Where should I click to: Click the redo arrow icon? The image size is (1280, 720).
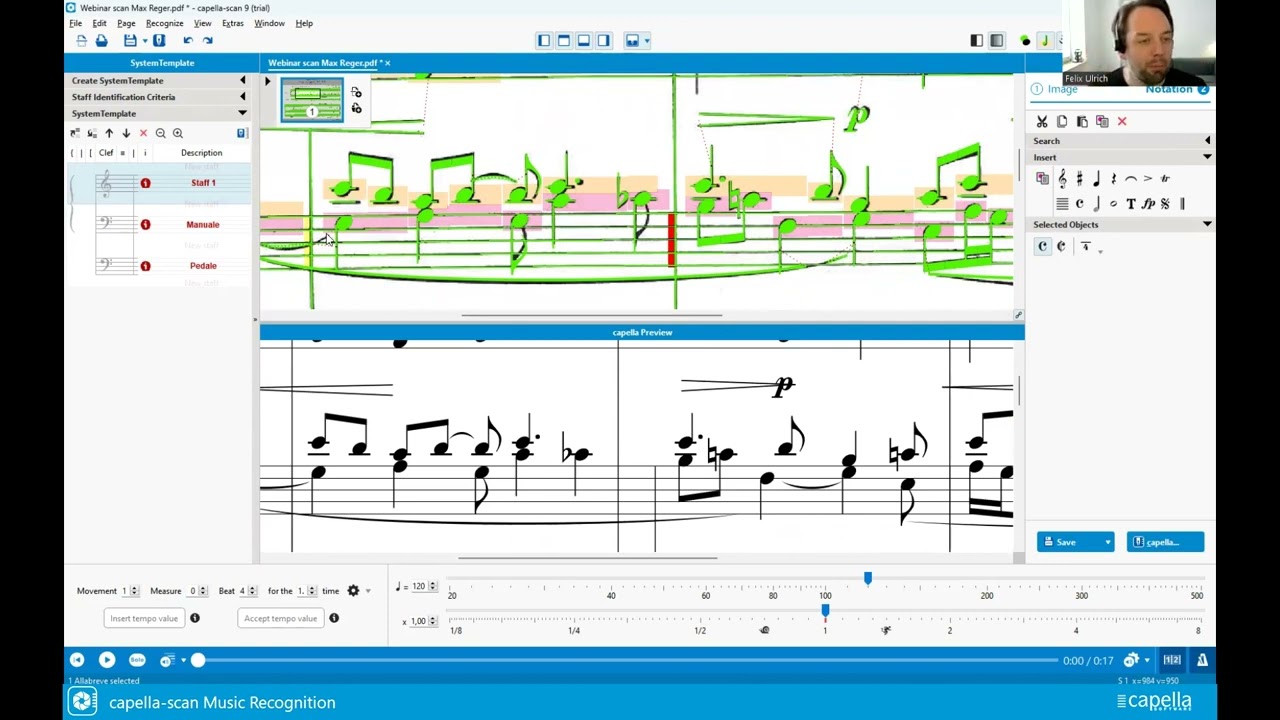point(208,40)
